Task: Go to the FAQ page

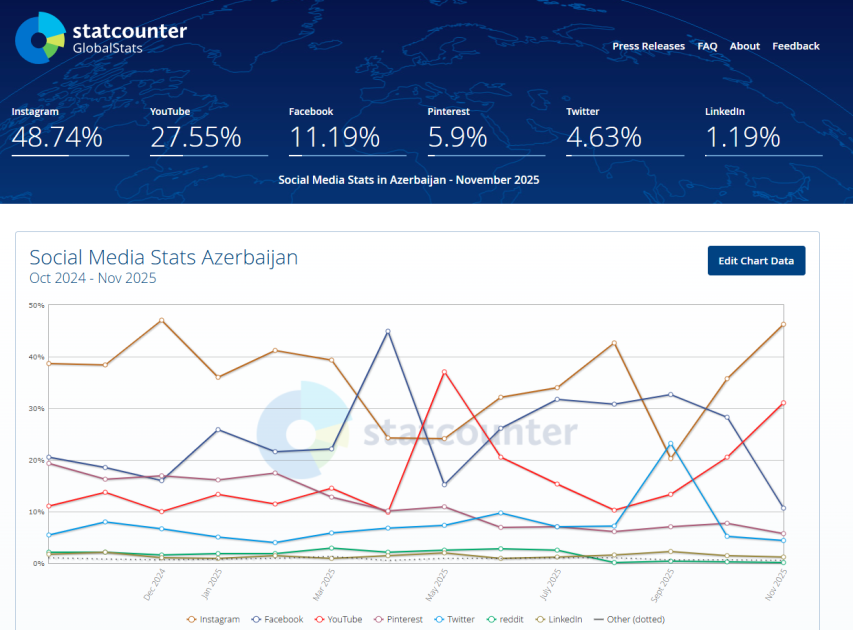Action: click(707, 46)
